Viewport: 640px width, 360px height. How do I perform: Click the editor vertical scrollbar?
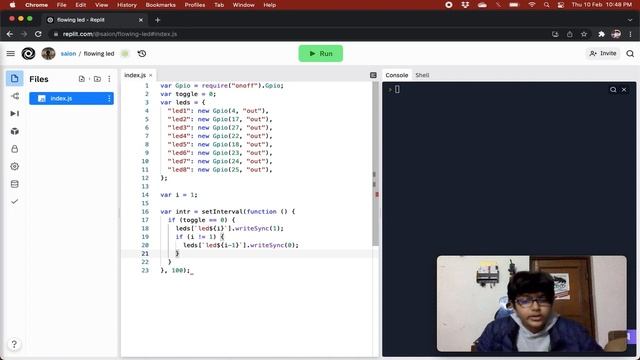(x=376, y=163)
